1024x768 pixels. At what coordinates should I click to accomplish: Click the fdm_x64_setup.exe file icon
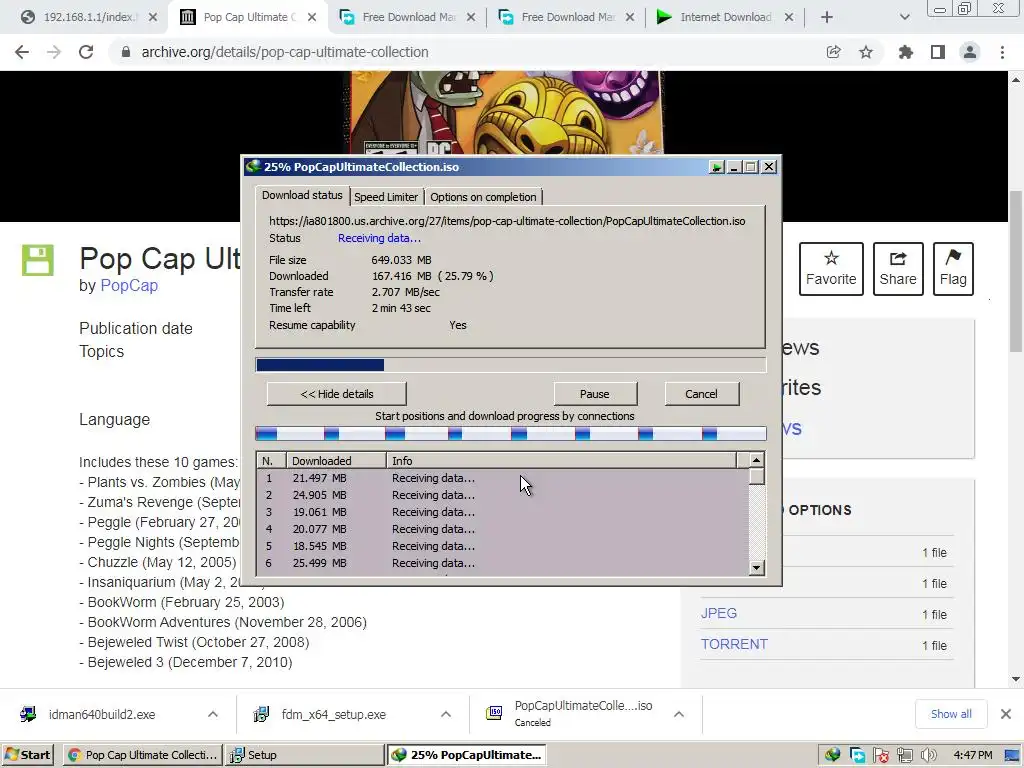tap(261, 714)
